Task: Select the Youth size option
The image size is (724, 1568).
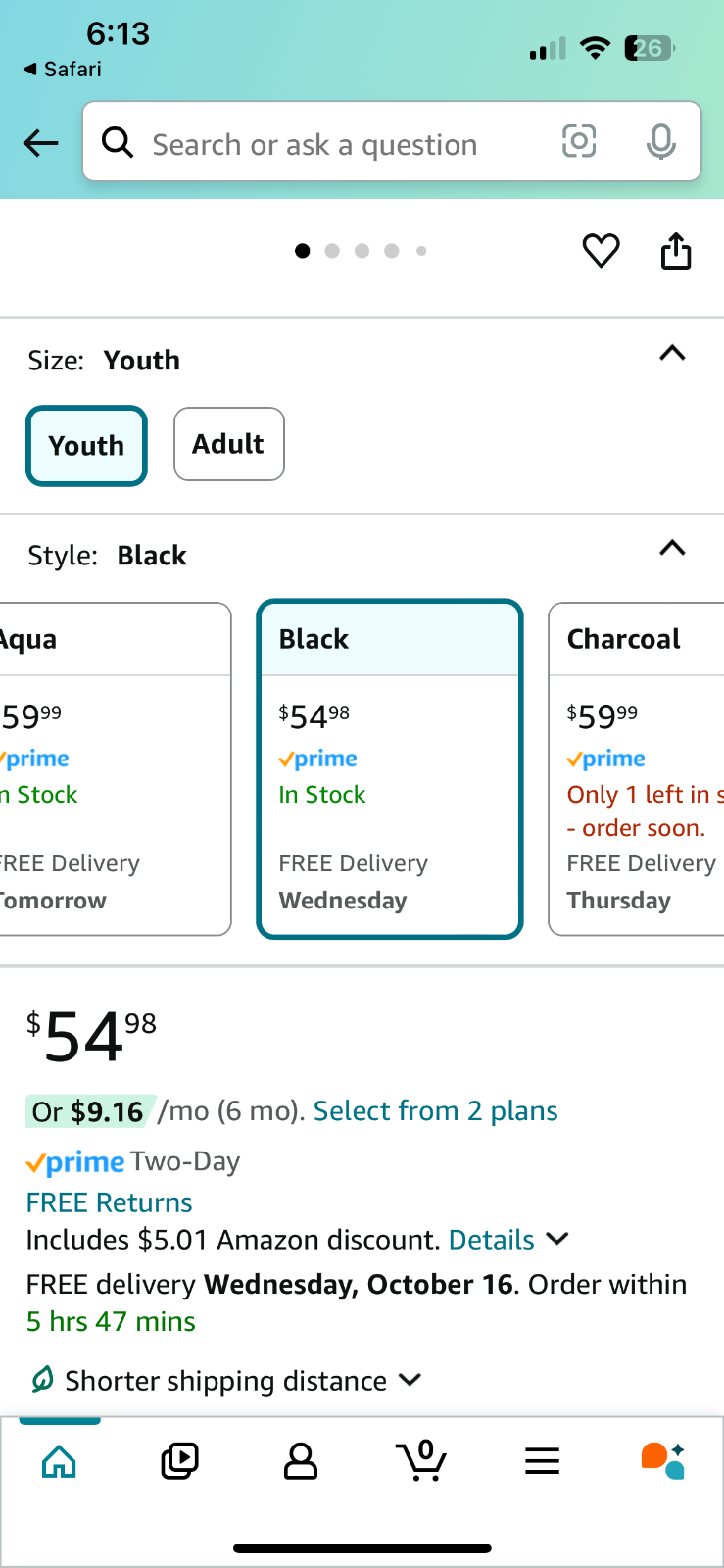Action: (x=86, y=446)
